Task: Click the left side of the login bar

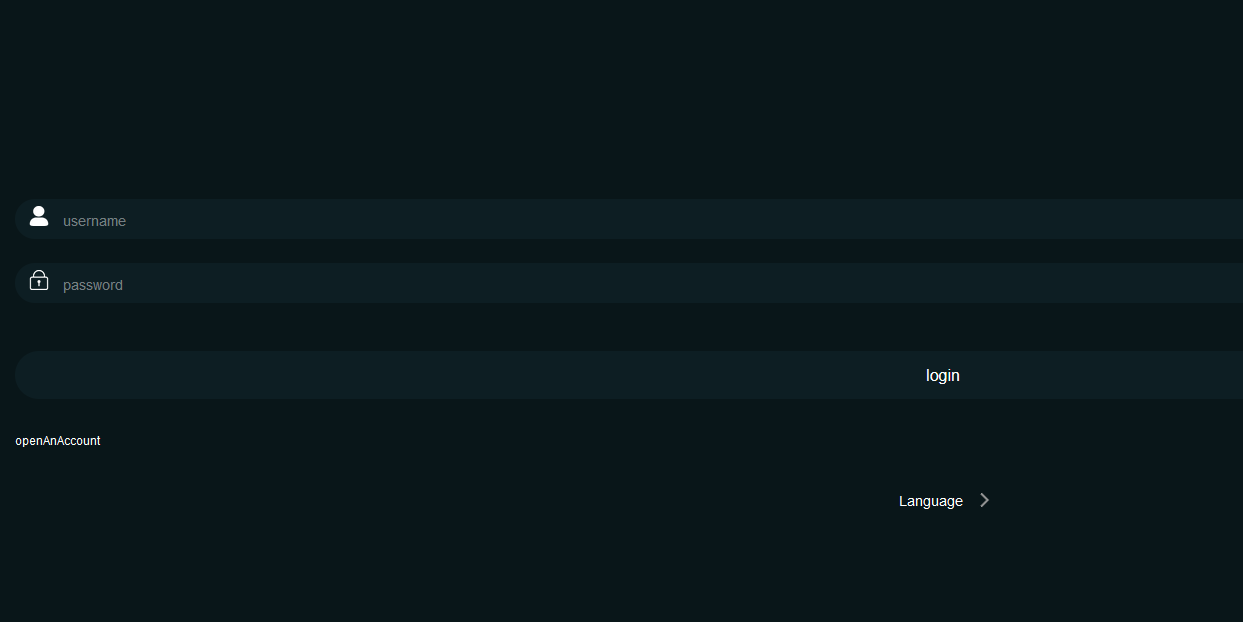Action: click(x=200, y=375)
